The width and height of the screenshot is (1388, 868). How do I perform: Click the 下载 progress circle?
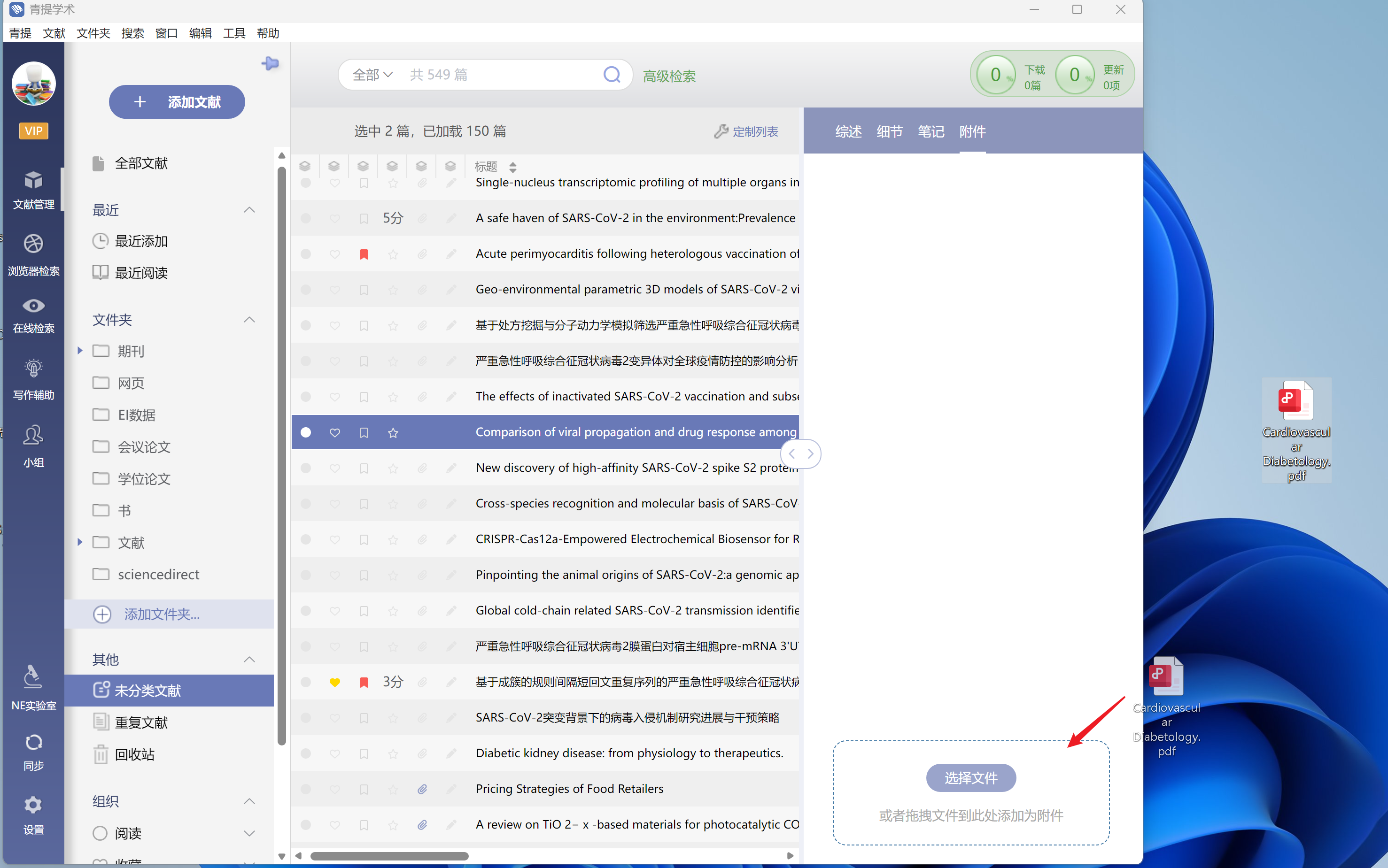[x=995, y=75]
